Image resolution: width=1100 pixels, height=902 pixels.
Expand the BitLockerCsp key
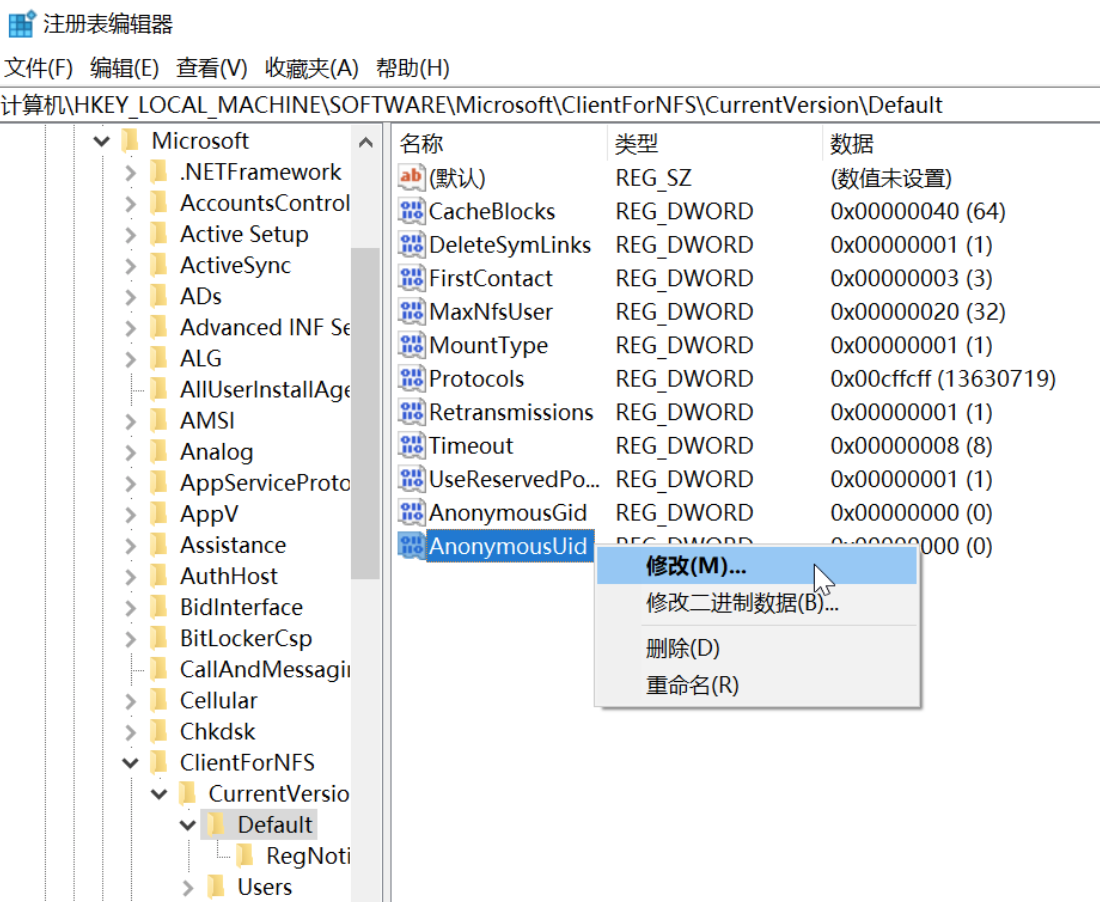click(130, 639)
